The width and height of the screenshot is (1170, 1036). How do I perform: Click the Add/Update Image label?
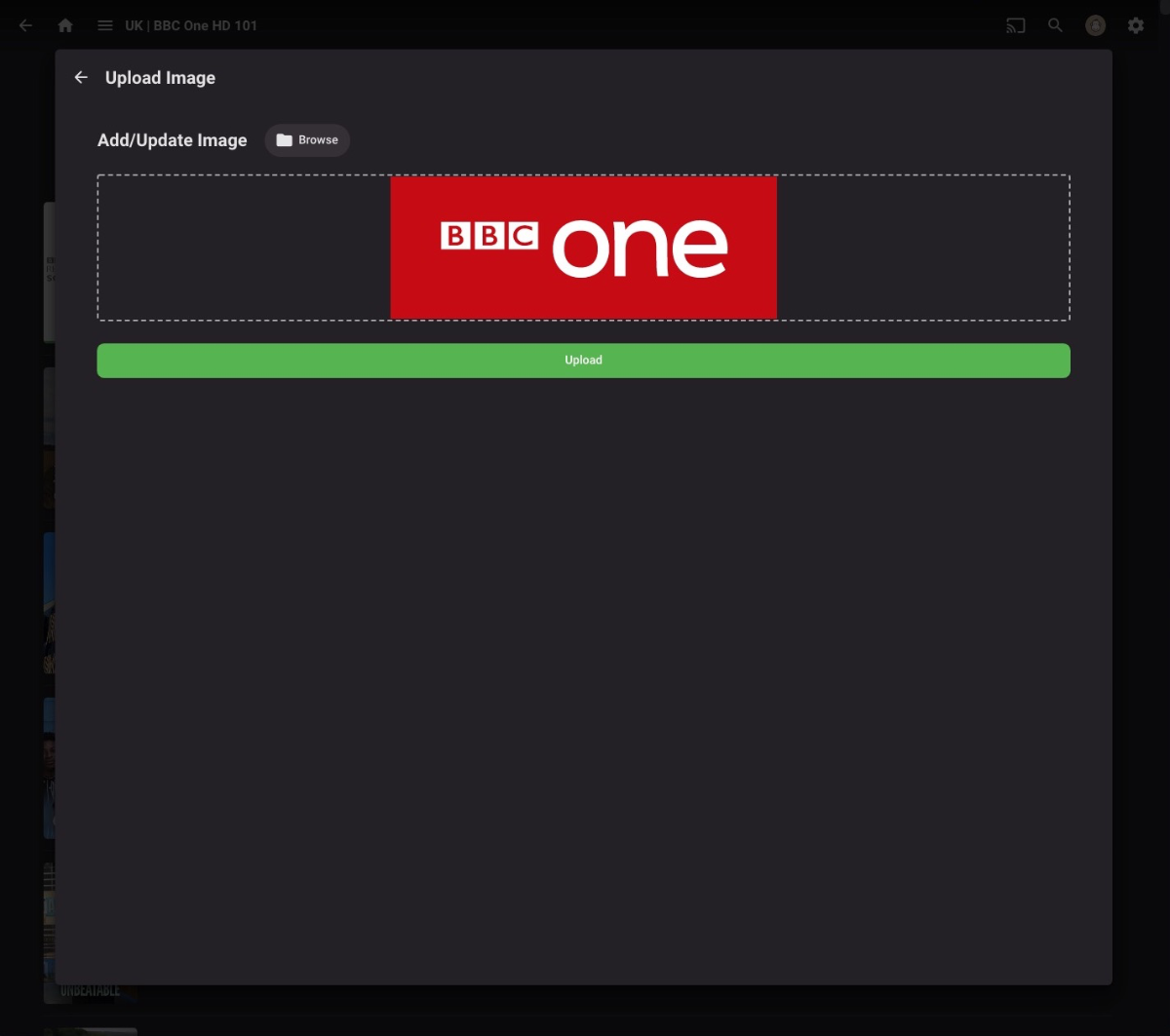coord(173,140)
